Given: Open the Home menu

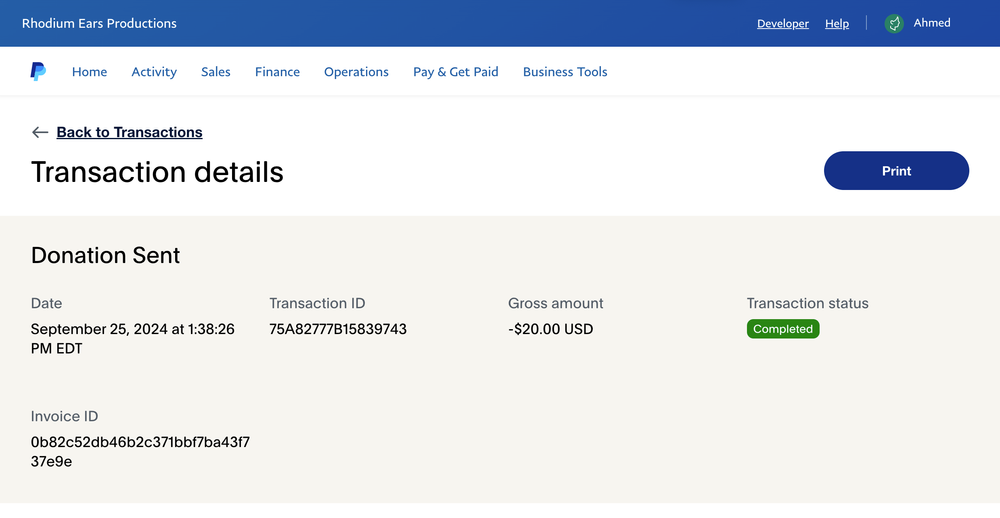Looking at the screenshot, I should tap(89, 72).
